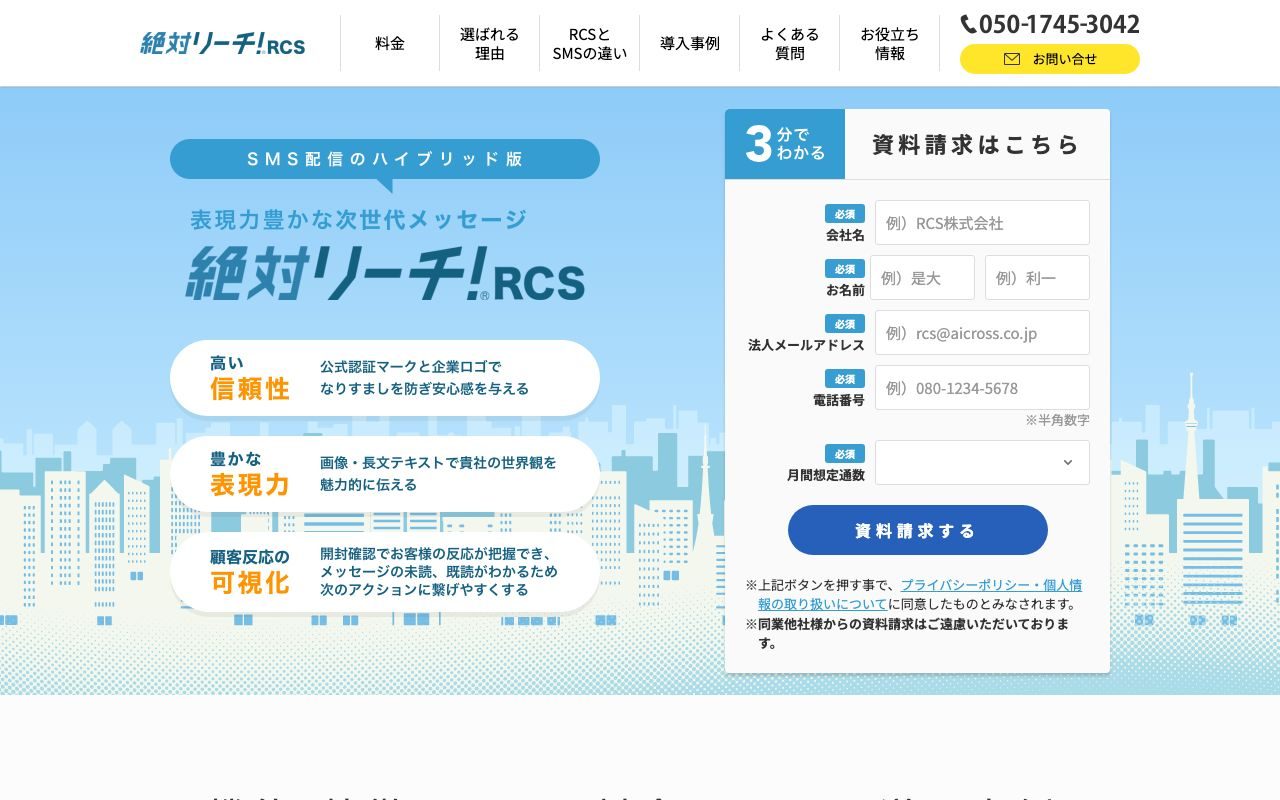Open the よくある質問 menu item
1280x800 pixels.
click(x=790, y=43)
